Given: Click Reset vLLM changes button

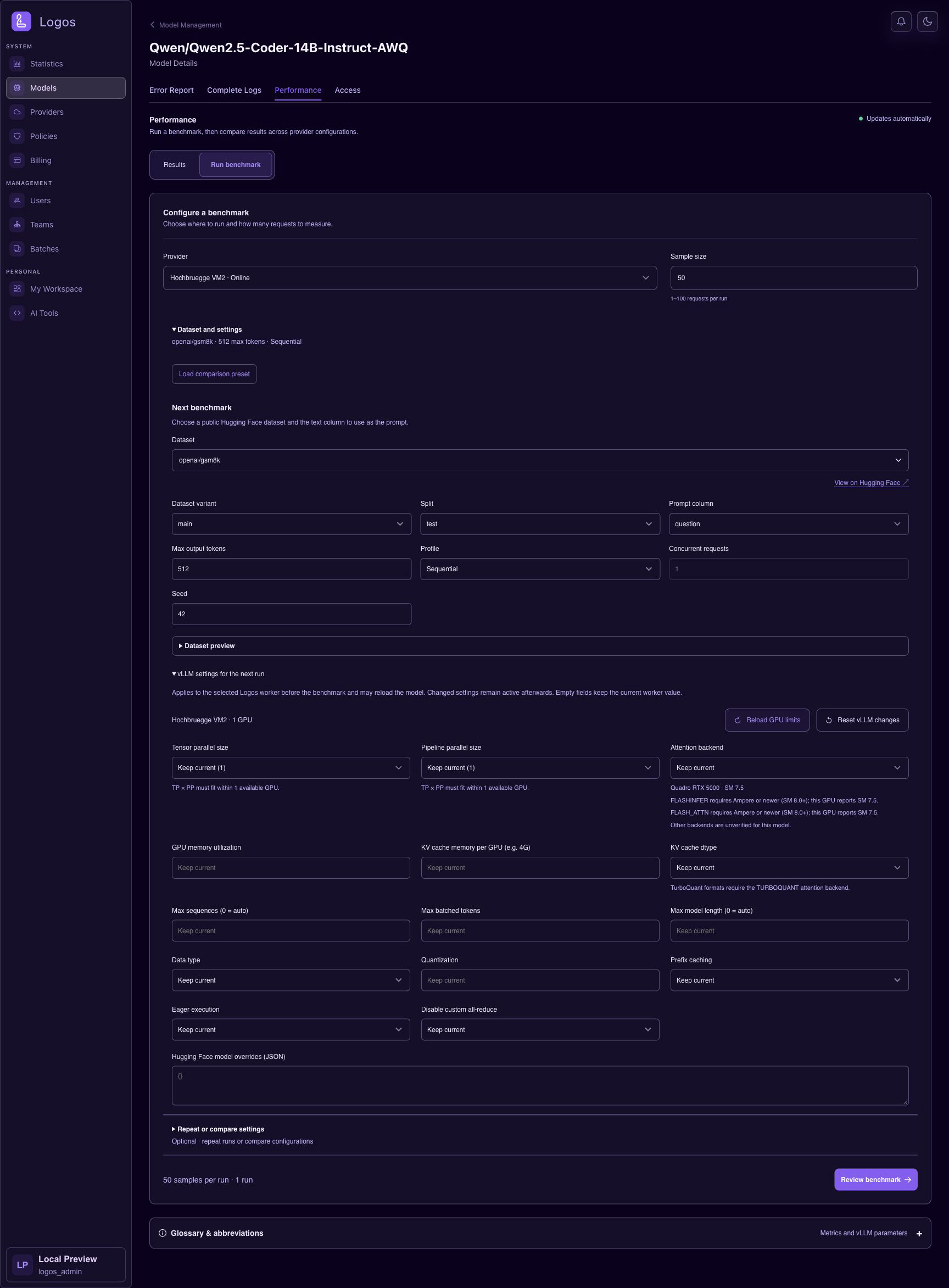Looking at the screenshot, I should [x=862, y=720].
